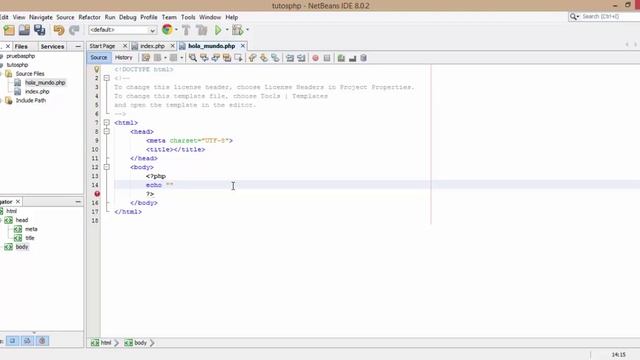The width and height of the screenshot is (640, 360).
Task: Click the Build Project hammer icon
Action: click(x=186, y=30)
